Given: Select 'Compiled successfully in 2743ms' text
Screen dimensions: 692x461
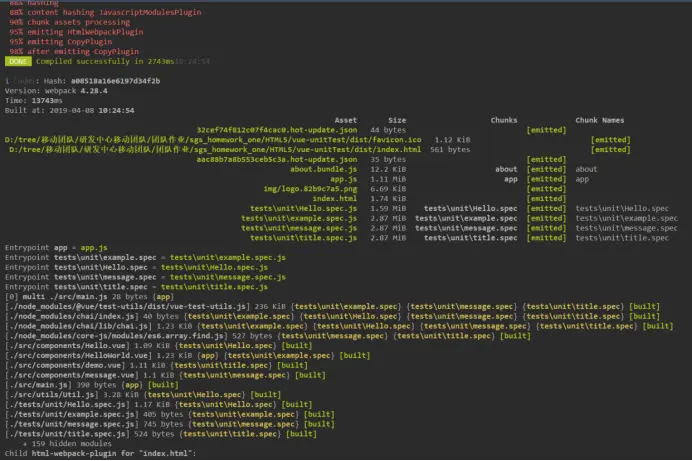Looking at the screenshot, I should [x=105, y=61].
